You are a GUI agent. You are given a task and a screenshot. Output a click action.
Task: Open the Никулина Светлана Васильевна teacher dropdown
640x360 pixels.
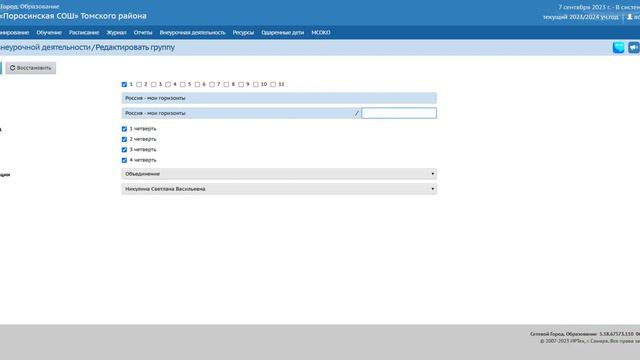pos(279,189)
